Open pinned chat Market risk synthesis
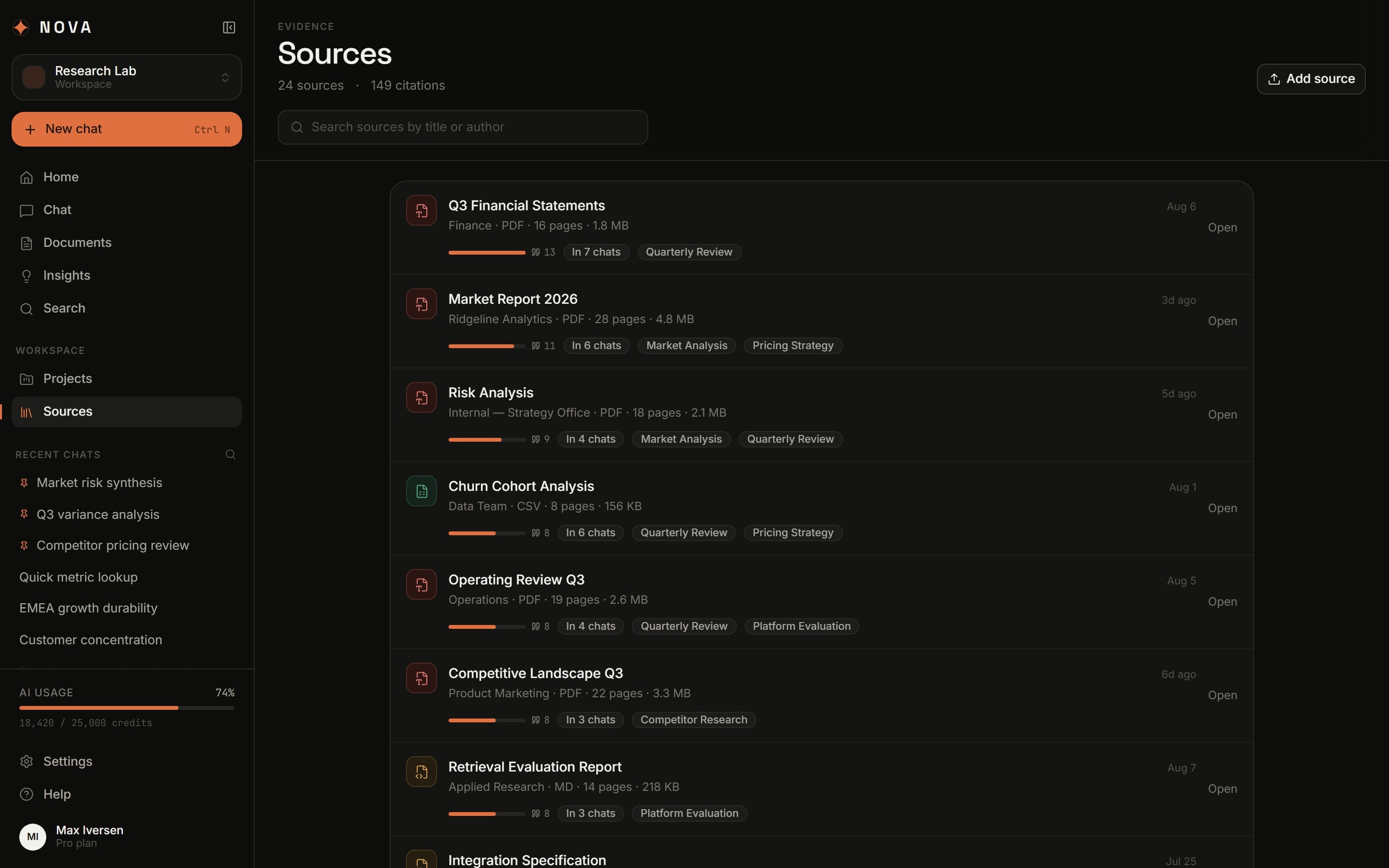1389x868 pixels. 126,483
